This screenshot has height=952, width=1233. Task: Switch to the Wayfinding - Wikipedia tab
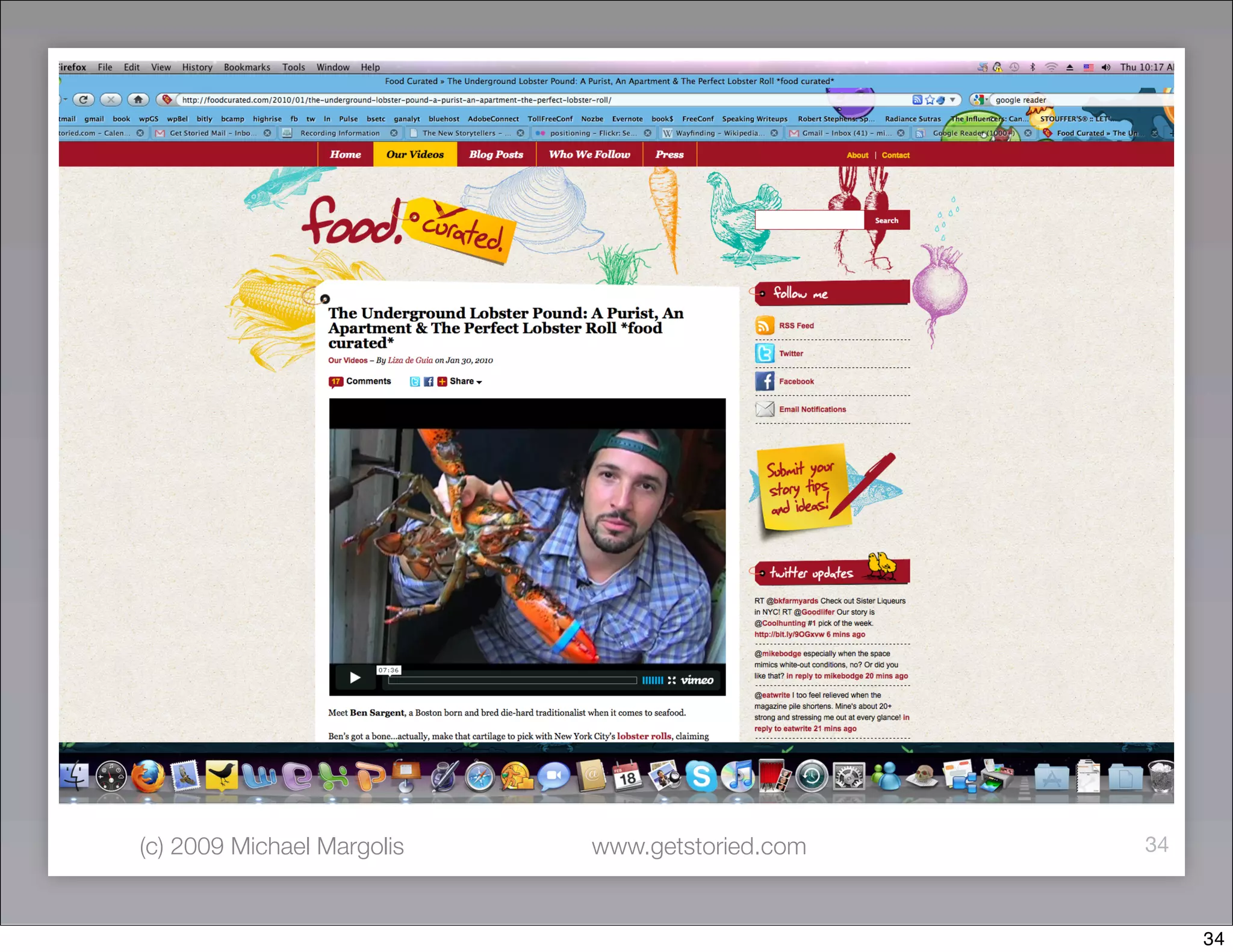[720, 133]
